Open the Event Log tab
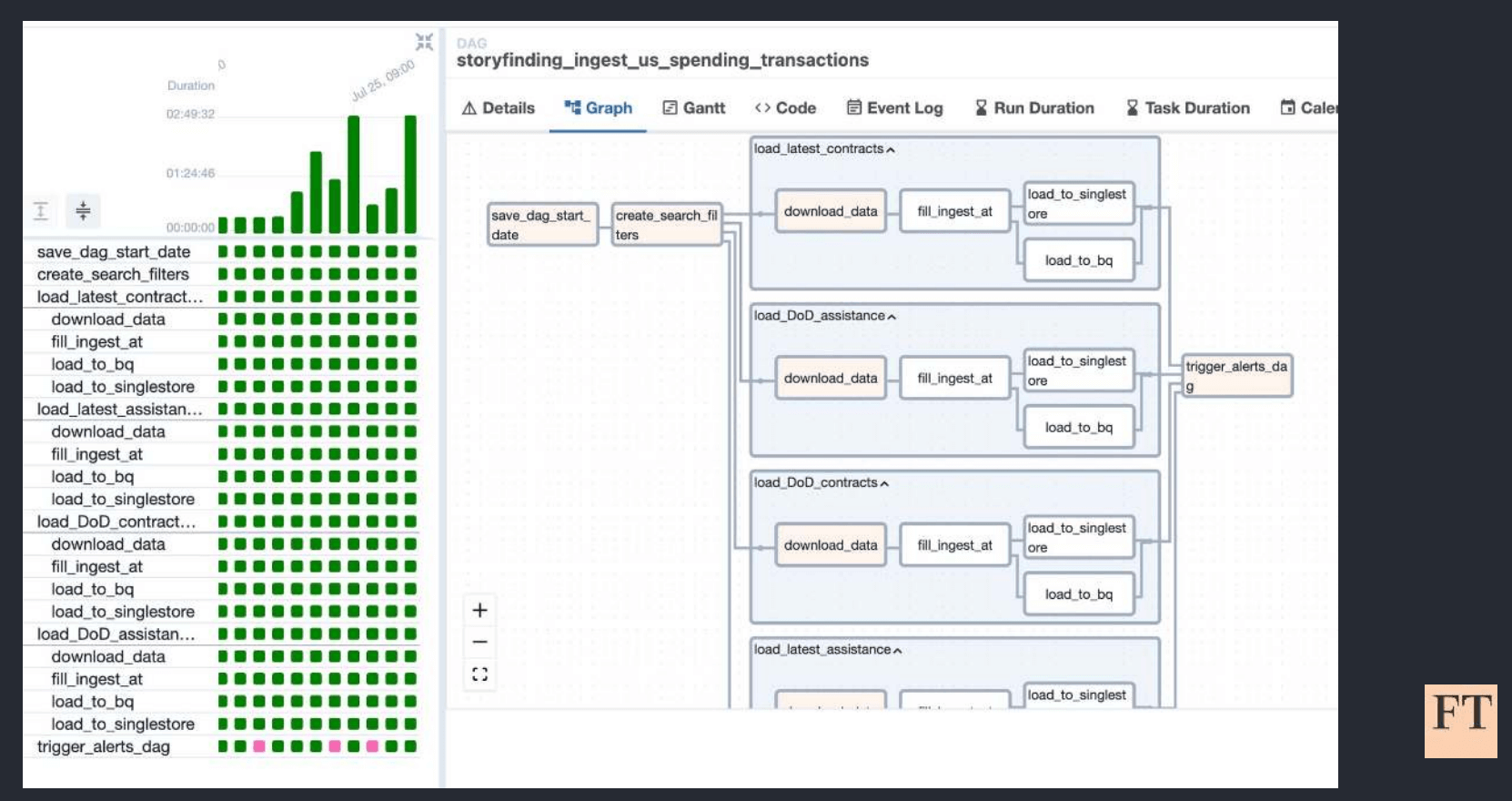Image resolution: width=1512 pixels, height=801 pixels. pyautogui.click(x=894, y=108)
